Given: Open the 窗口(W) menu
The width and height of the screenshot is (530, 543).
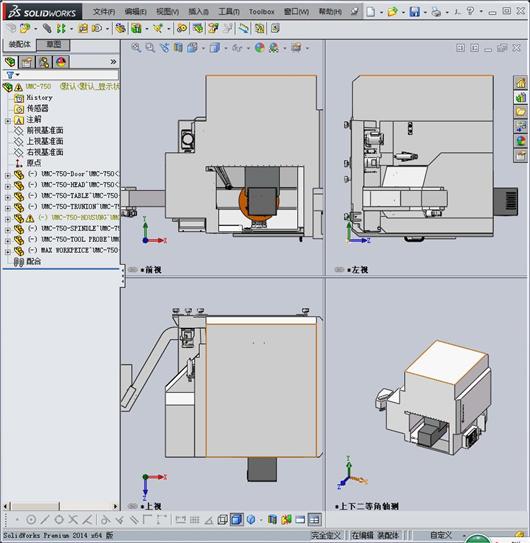Looking at the screenshot, I should (296, 12).
